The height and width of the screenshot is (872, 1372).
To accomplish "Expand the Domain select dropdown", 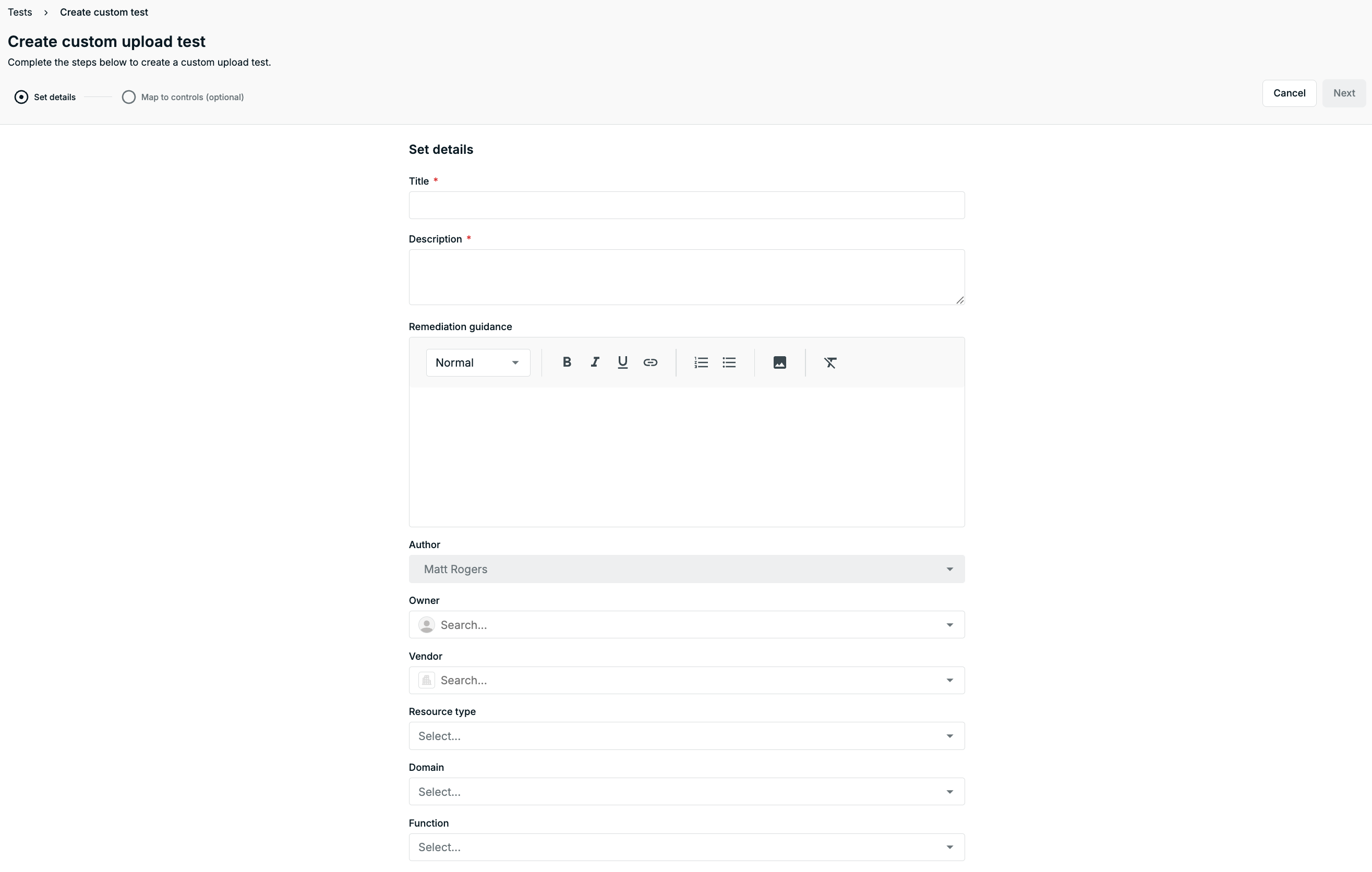I will tap(687, 792).
